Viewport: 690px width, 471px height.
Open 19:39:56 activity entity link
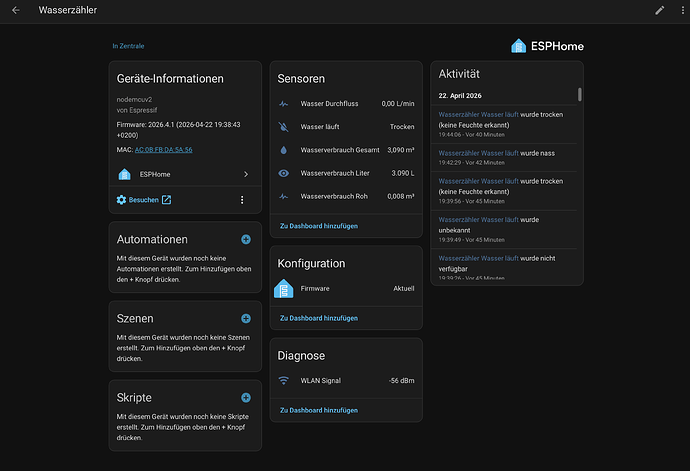tap(478, 181)
